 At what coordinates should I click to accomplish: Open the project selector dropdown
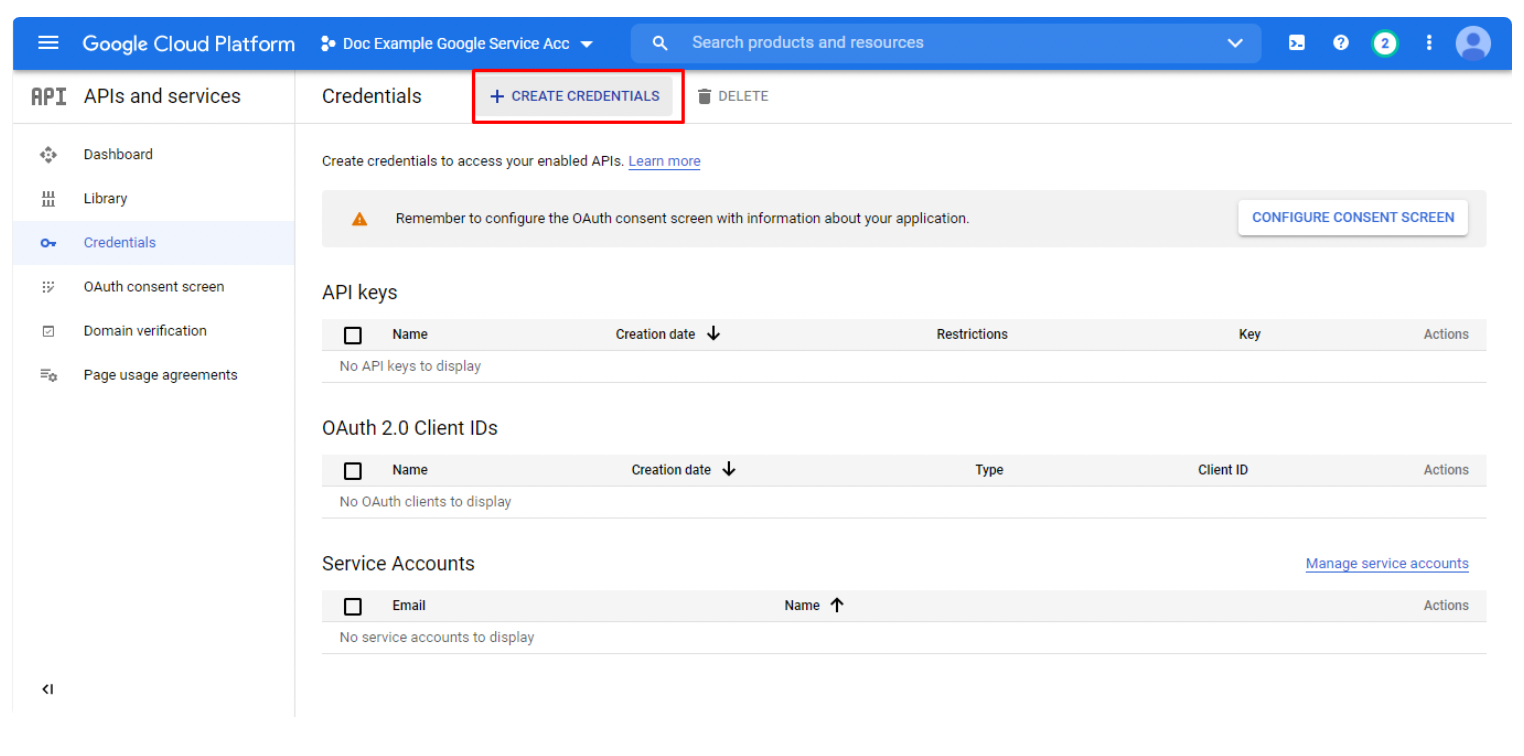(457, 44)
